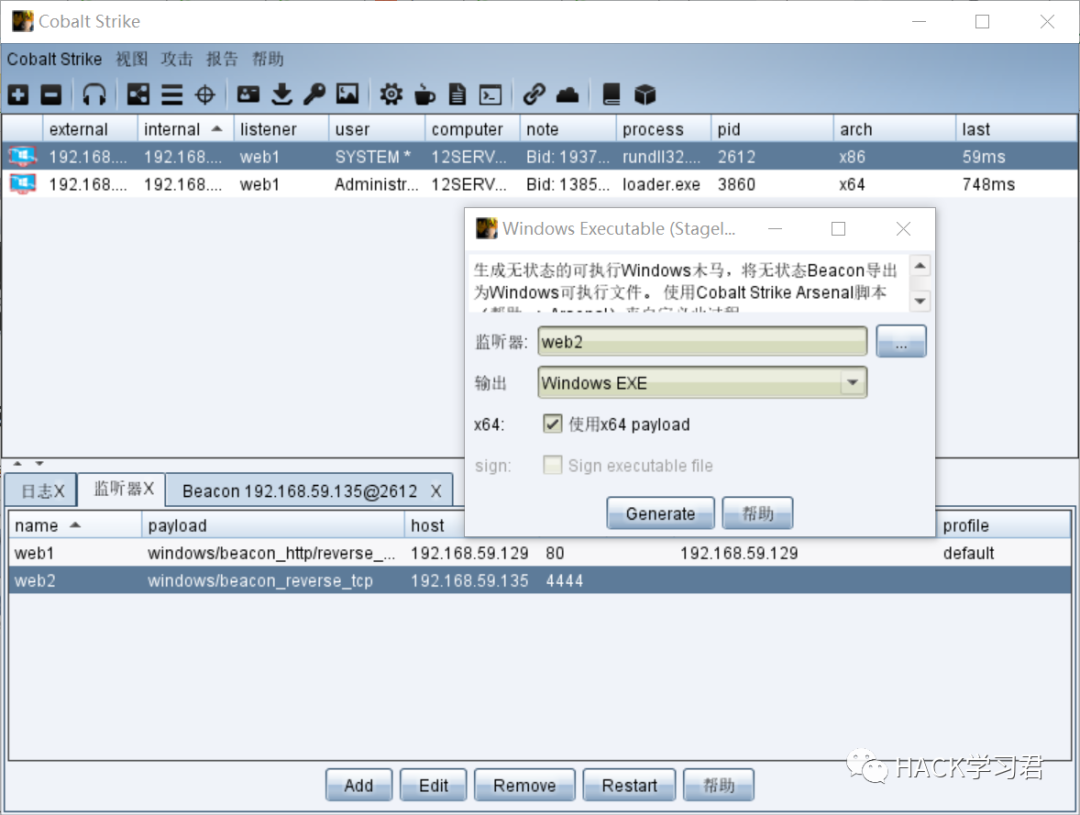Open the screenshots picture icon
The height and width of the screenshot is (815, 1080).
[x=347, y=94]
